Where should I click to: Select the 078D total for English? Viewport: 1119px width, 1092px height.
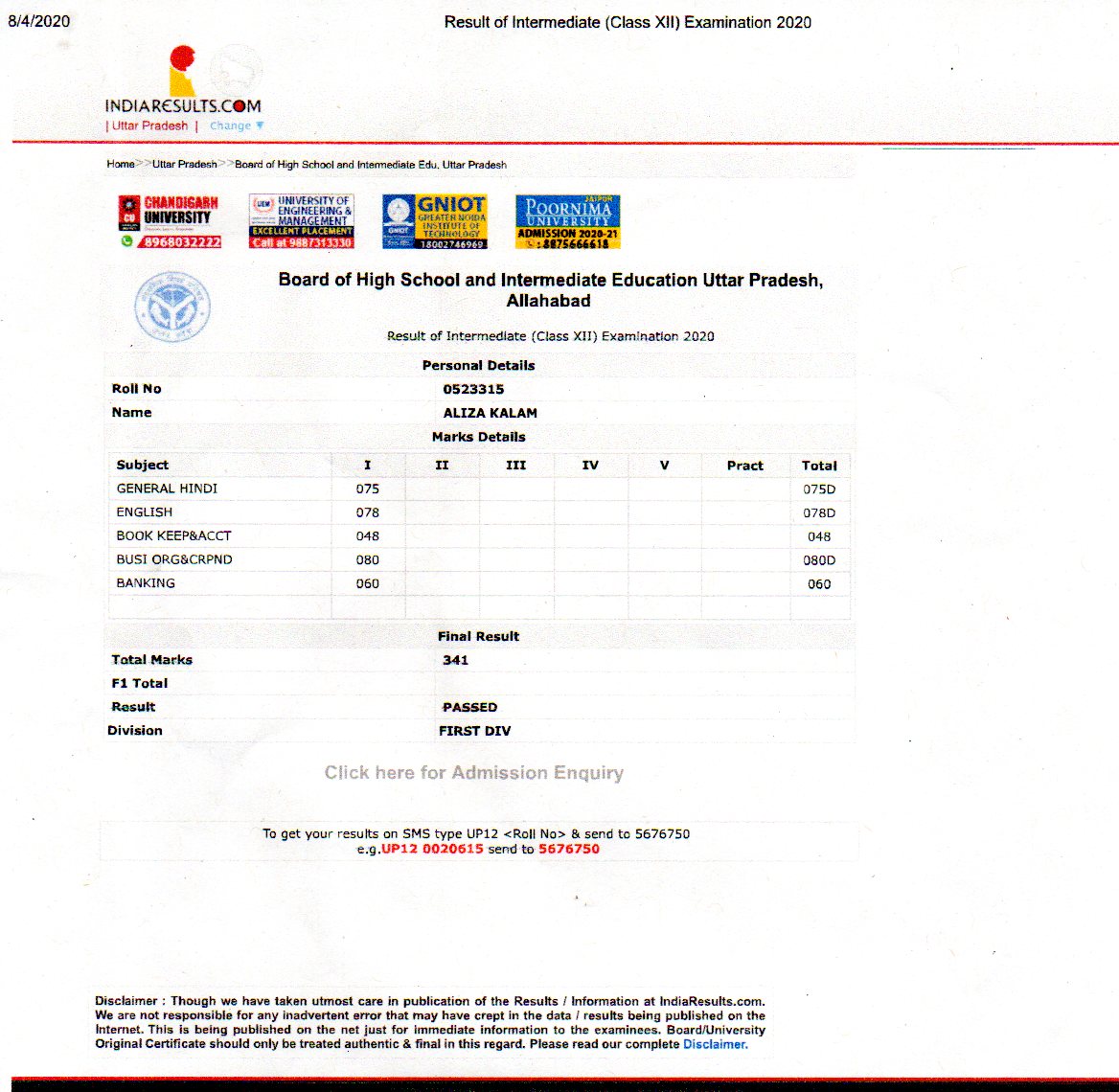point(819,512)
